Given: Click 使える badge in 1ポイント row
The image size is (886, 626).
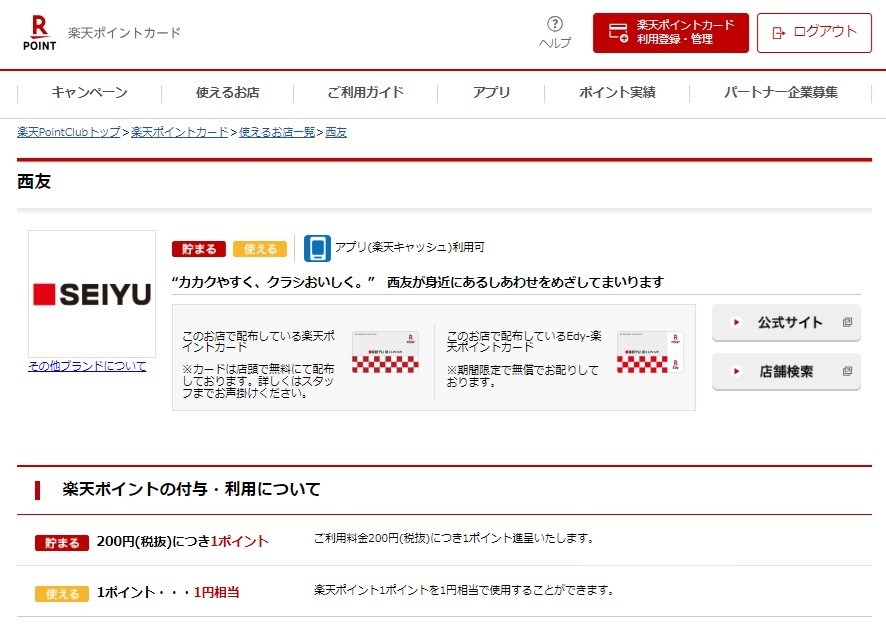Looking at the screenshot, I should [x=62, y=594].
